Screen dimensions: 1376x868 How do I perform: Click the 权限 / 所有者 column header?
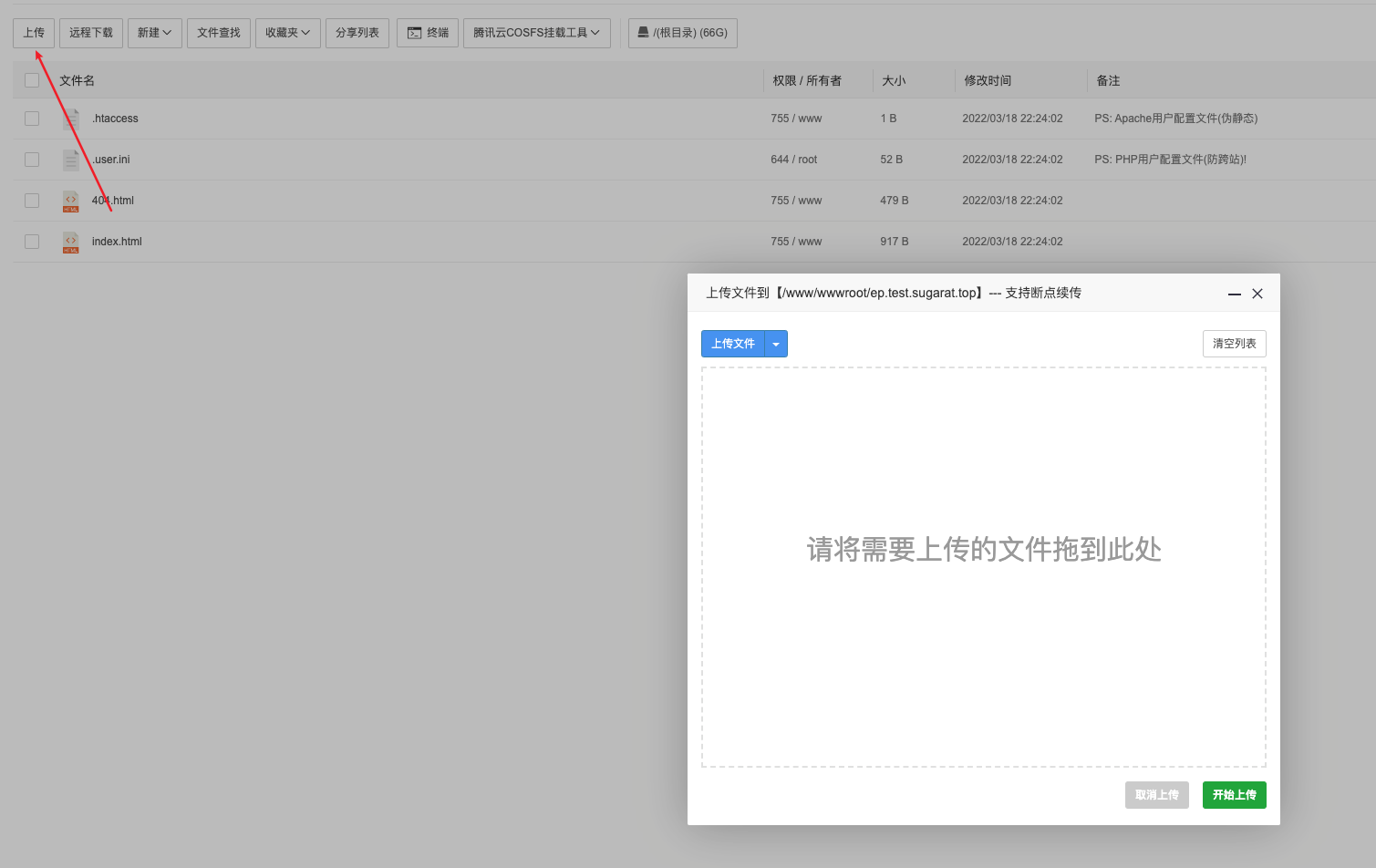pyautogui.click(x=807, y=81)
